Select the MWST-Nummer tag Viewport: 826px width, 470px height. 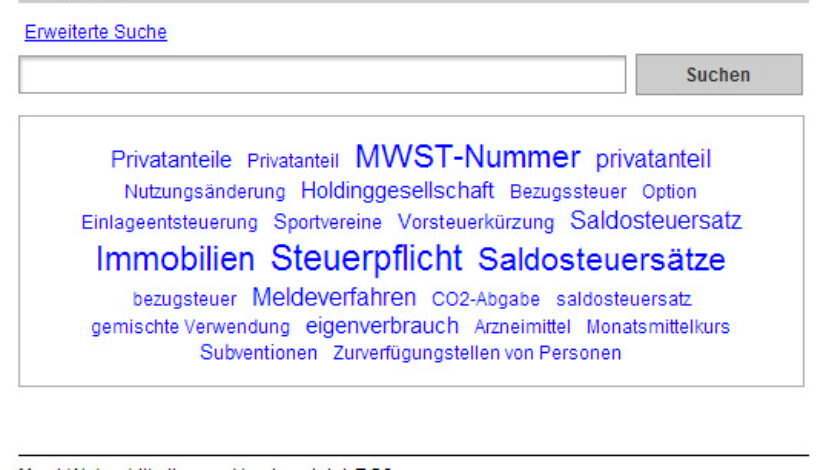(x=467, y=157)
